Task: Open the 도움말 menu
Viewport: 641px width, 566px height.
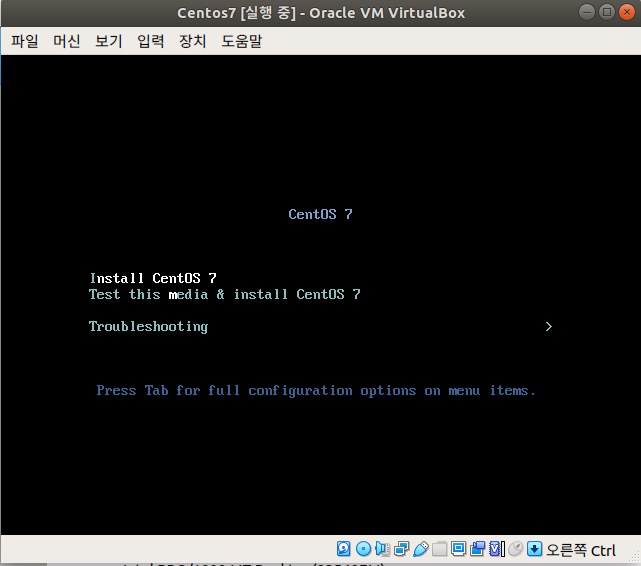Action: click(x=242, y=41)
